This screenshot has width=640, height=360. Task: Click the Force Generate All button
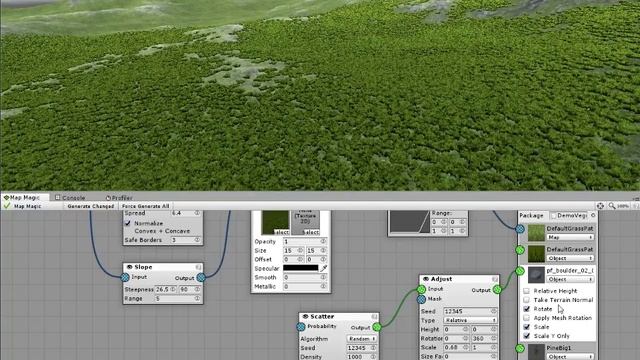145,206
